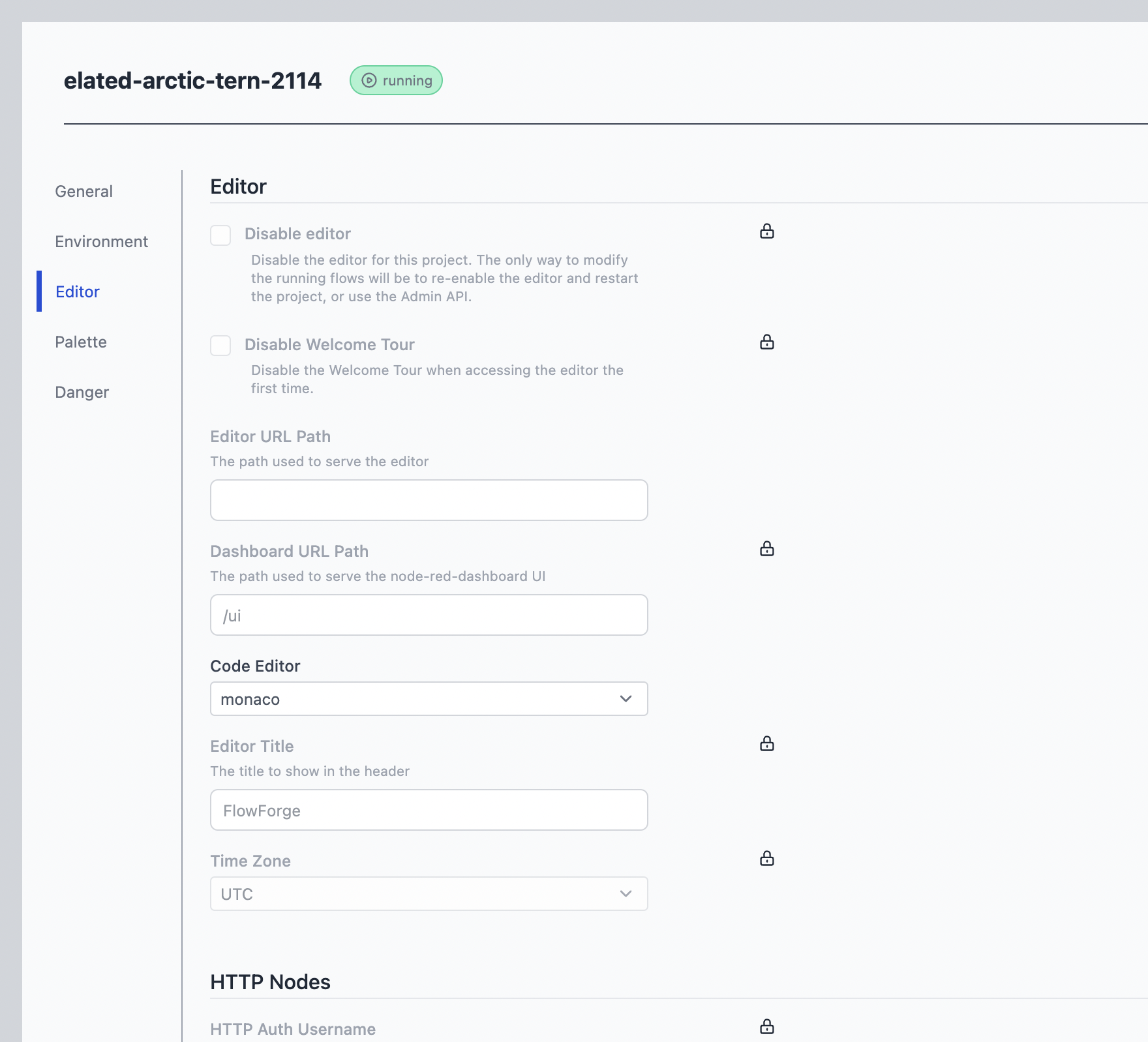Click the play icon in the running badge
The image size is (1148, 1042).
[x=369, y=80]
